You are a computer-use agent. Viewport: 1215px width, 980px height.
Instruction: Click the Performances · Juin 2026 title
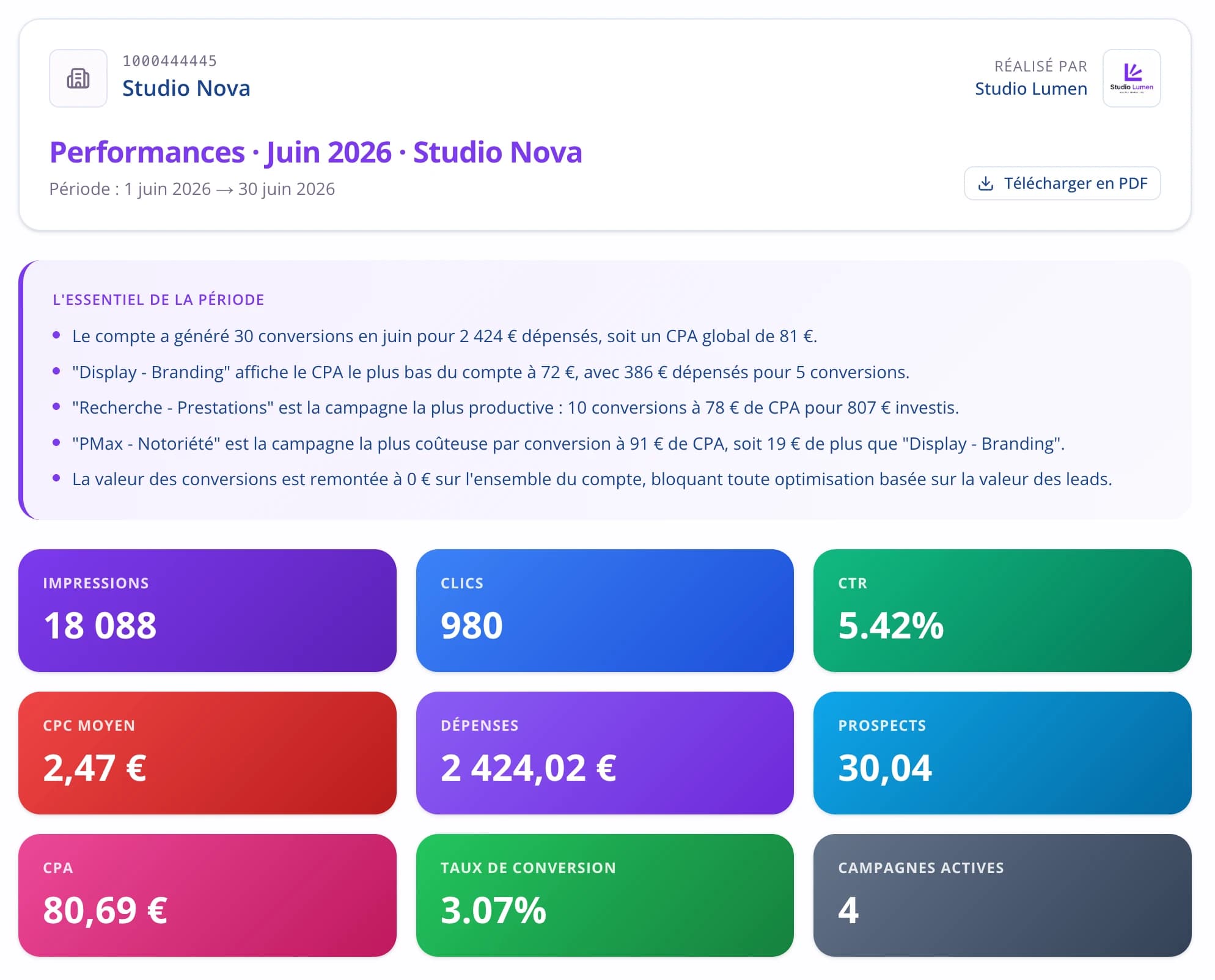pos(315,152)
